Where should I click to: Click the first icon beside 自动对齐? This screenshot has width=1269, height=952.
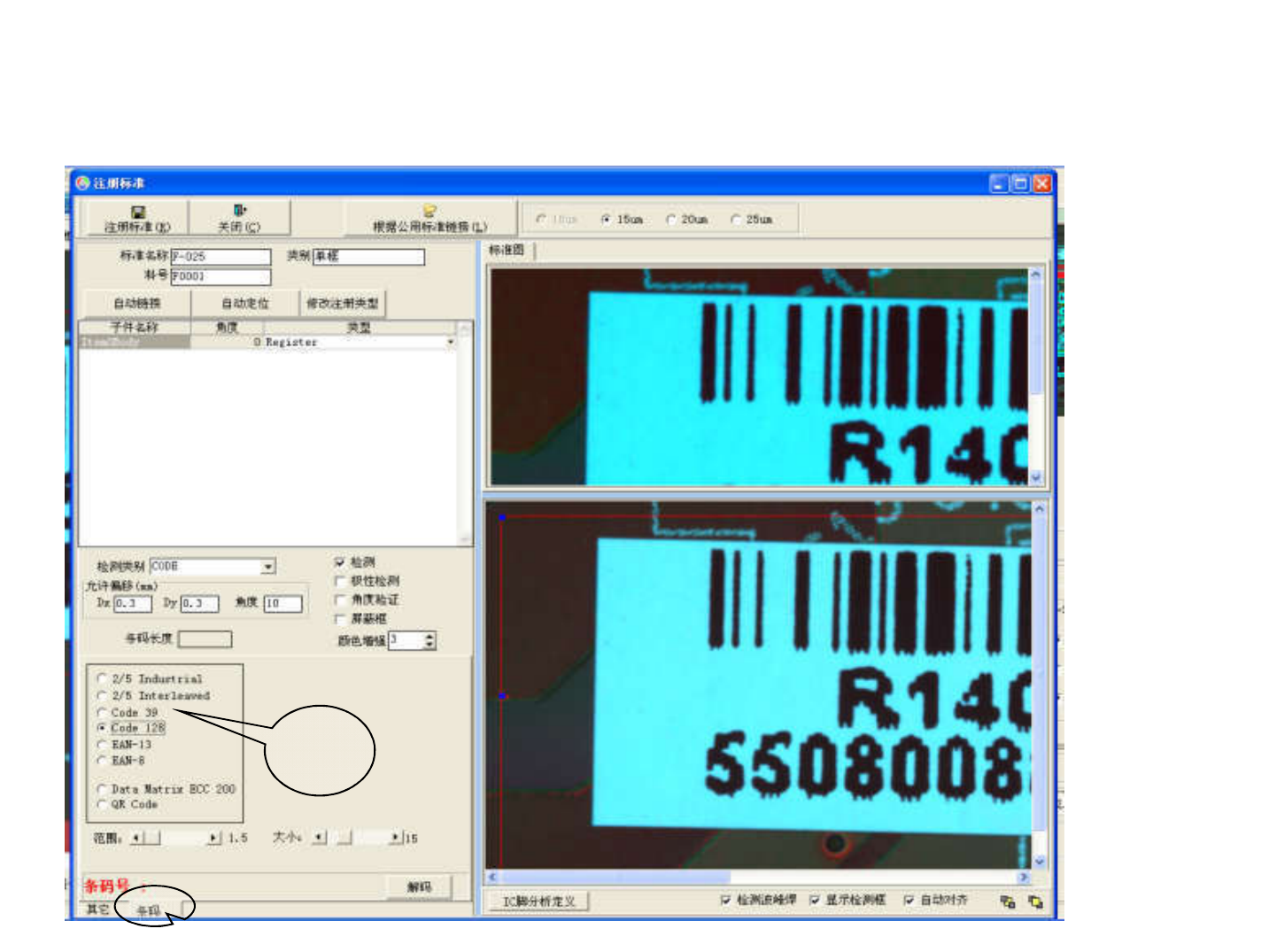click(1007, 902)
